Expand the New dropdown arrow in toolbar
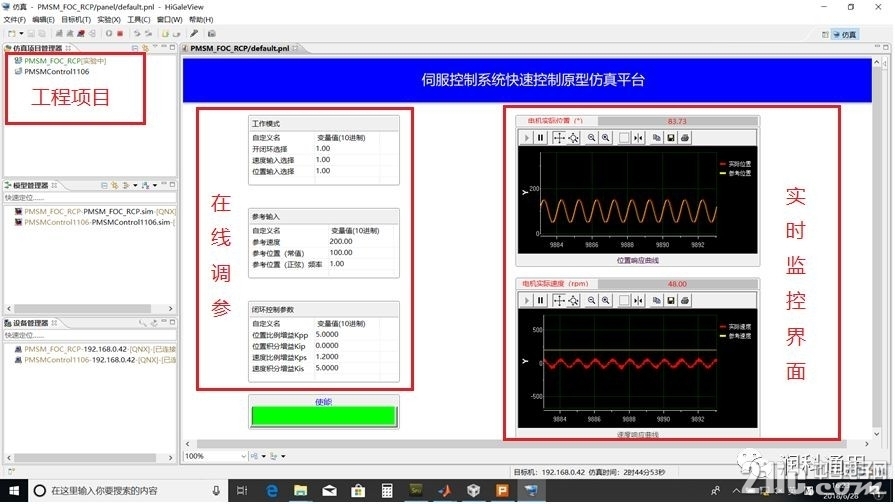This screenshot has width=895, height=504. [x=21, y=34]
